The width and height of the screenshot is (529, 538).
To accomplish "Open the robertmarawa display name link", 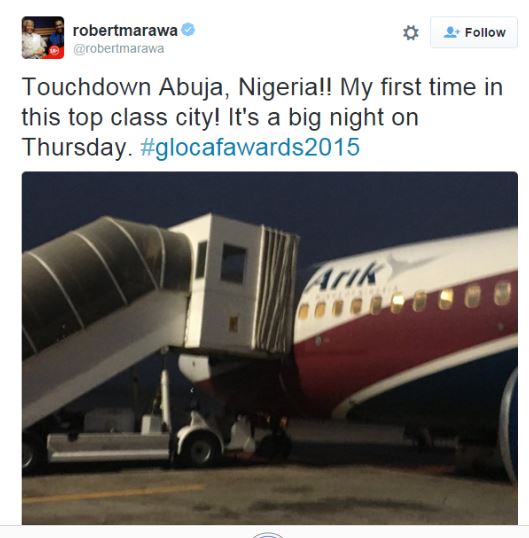I will pyautogui.click(x=125, y=31).
